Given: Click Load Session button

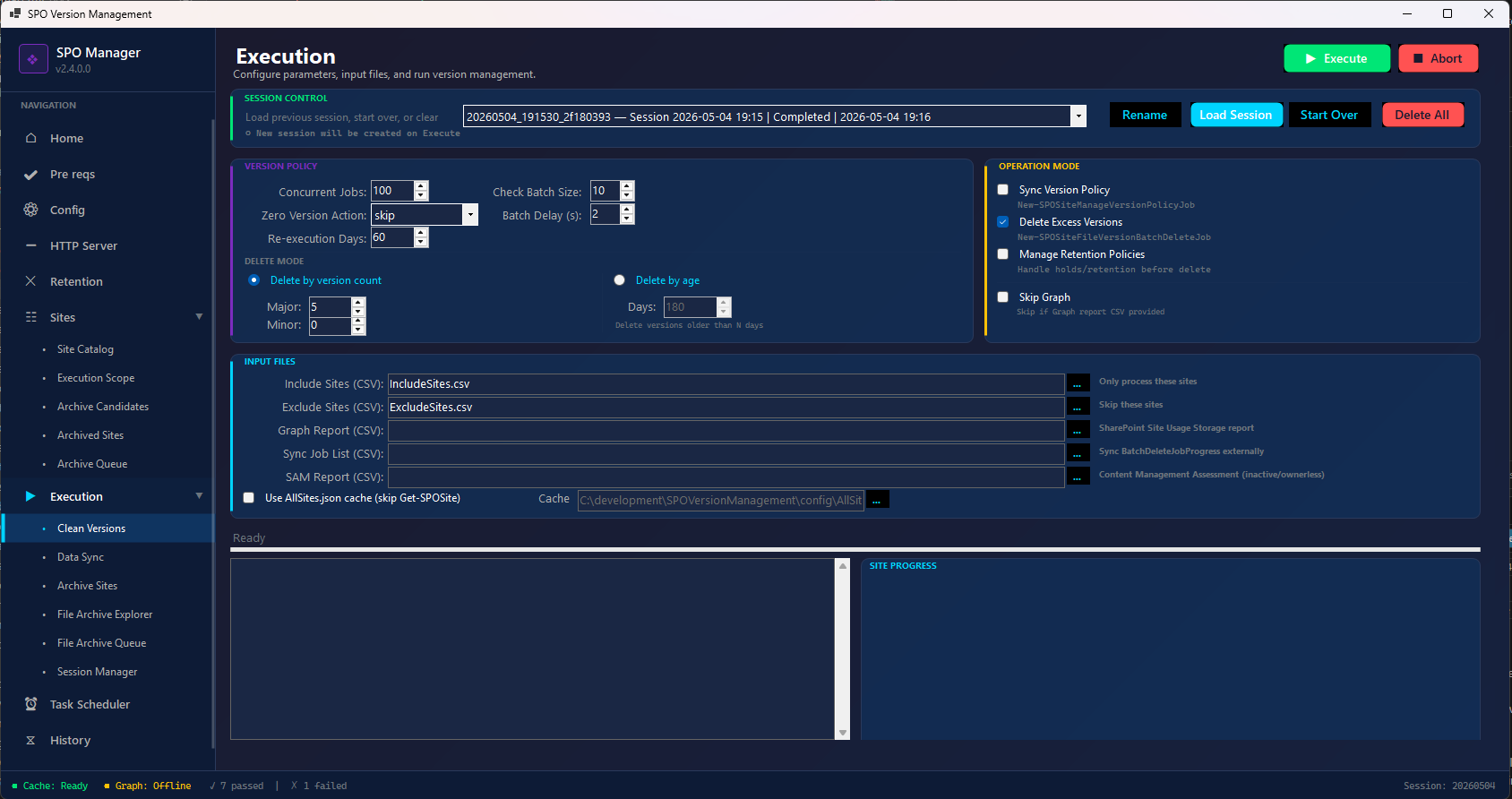Looking at the screenshot, I should click(x=1236, y=115).
